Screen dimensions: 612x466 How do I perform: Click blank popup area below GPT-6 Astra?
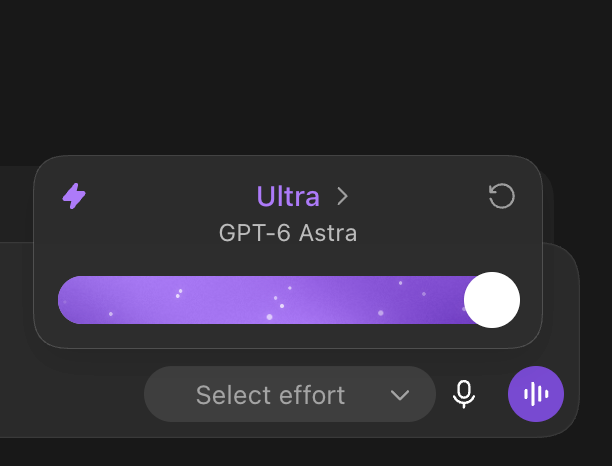pos(288,260)
